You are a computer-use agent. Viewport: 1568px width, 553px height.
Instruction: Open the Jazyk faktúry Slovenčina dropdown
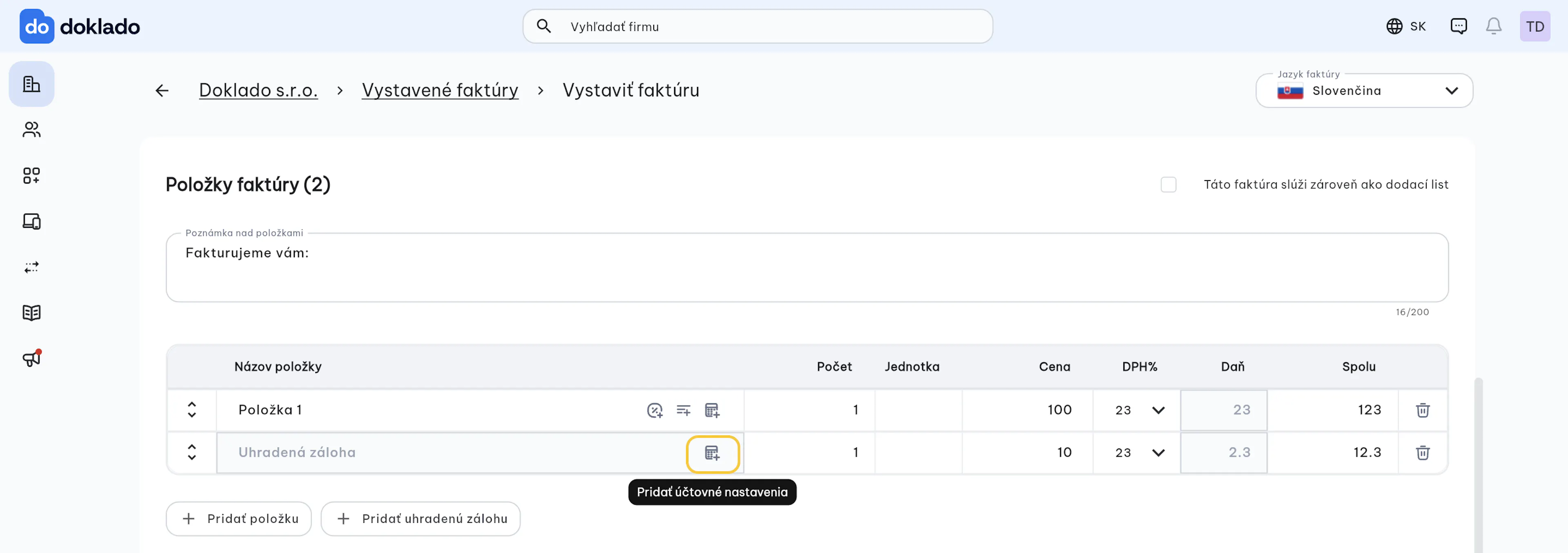coord(1364,91)
